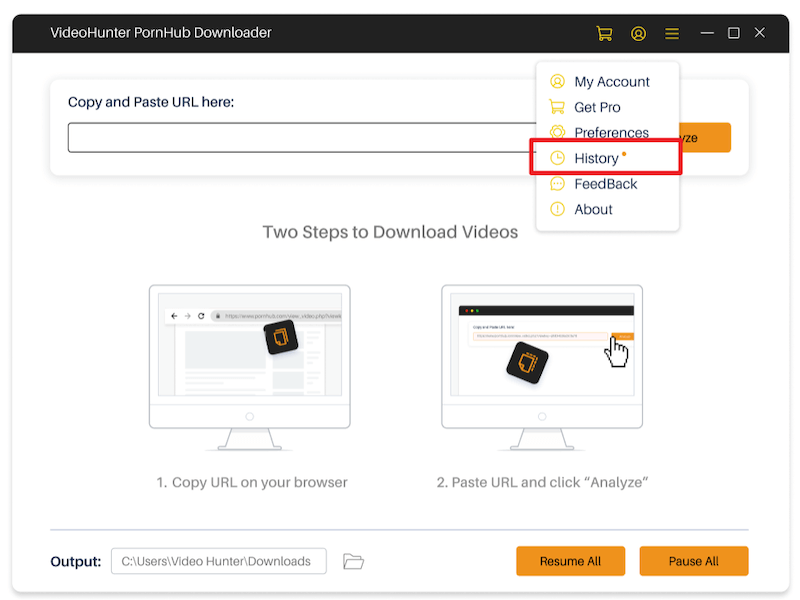Close the VideoHunter window
Screen dimensions: 800x600
pos(760,33)
